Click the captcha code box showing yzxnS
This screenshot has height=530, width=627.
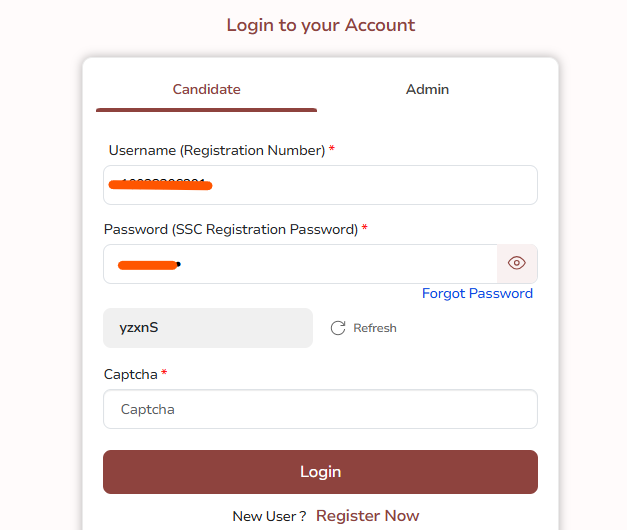208,328
